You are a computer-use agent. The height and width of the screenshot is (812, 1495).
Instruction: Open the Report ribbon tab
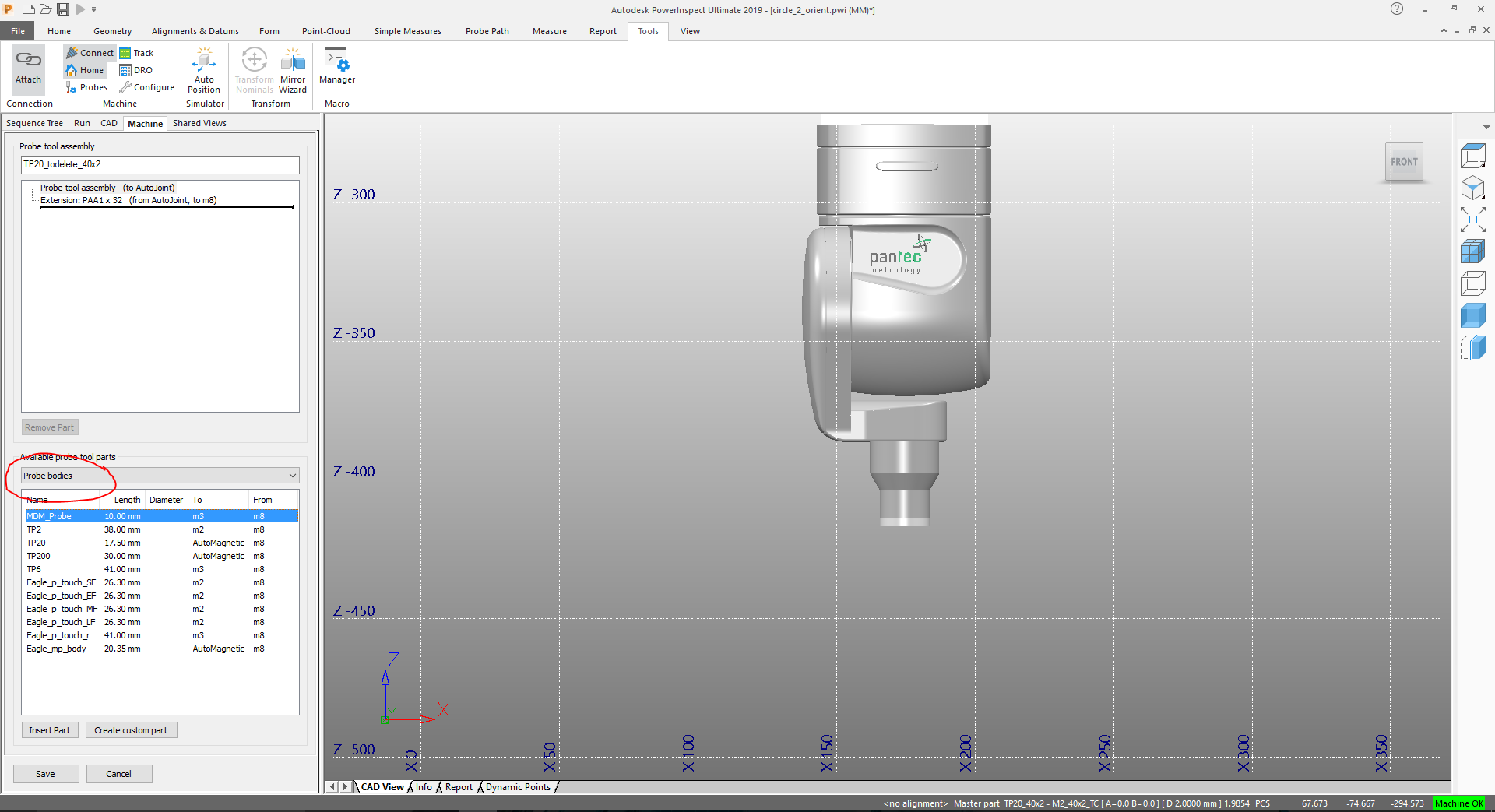pyautogui.click(x=602, y=31)
